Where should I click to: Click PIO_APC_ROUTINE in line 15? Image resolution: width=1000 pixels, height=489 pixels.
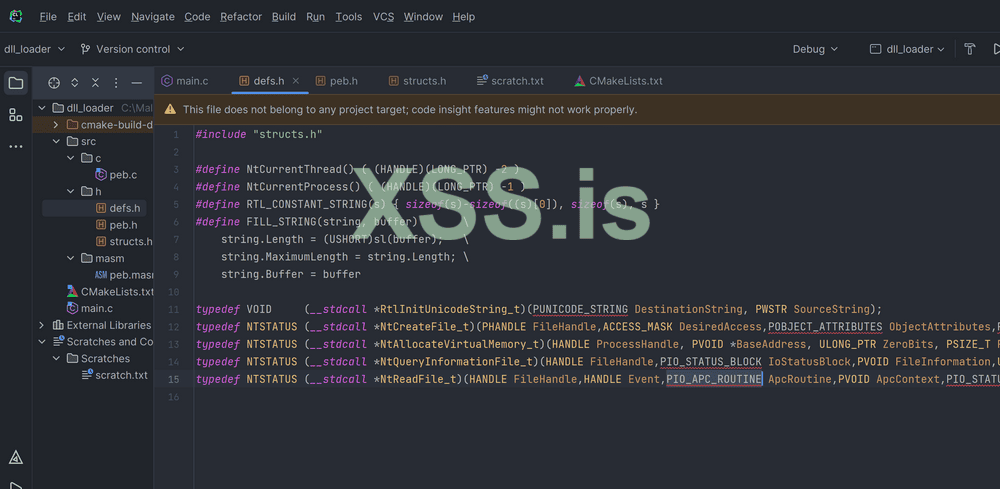[x=714, y=379]
